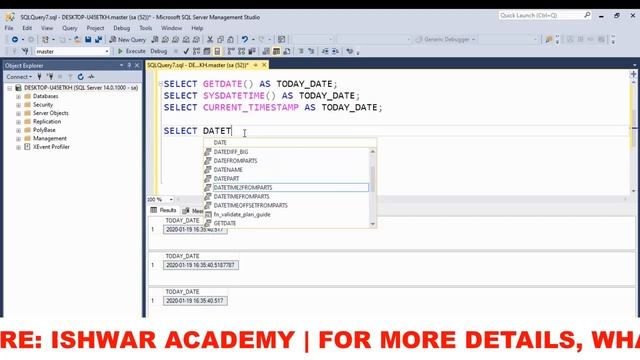640x360 pixels.
Task: Open the View menu
Action: point(47,28)
